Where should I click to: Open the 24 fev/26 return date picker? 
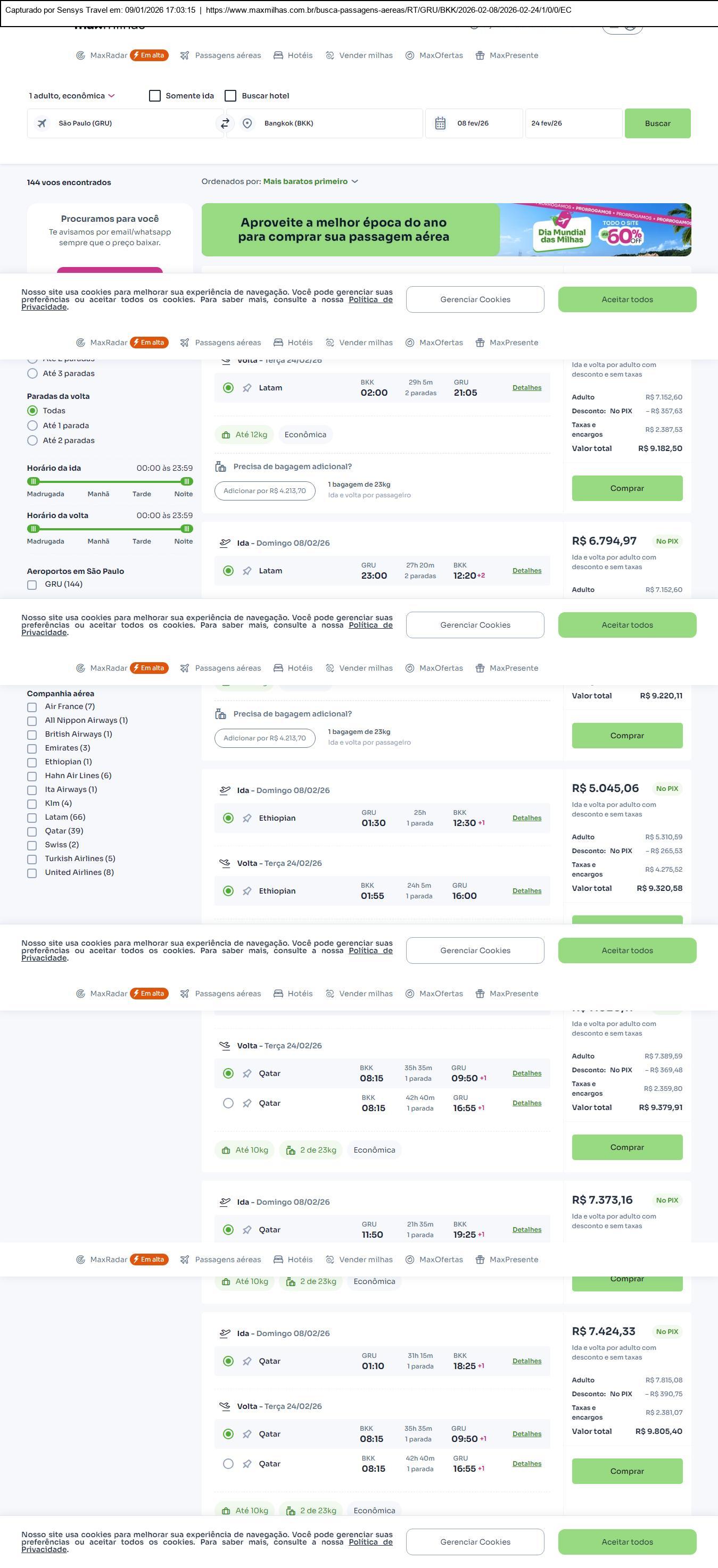pos(573,123)
